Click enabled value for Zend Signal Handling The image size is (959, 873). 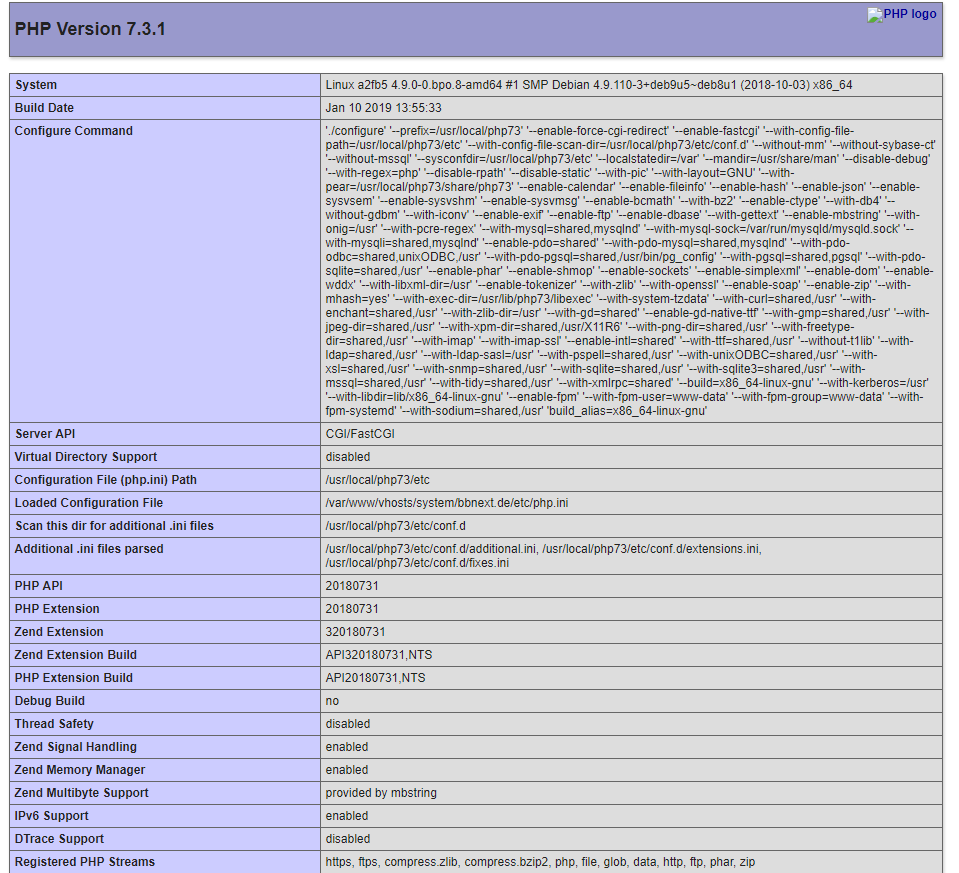tap(347, 747)
